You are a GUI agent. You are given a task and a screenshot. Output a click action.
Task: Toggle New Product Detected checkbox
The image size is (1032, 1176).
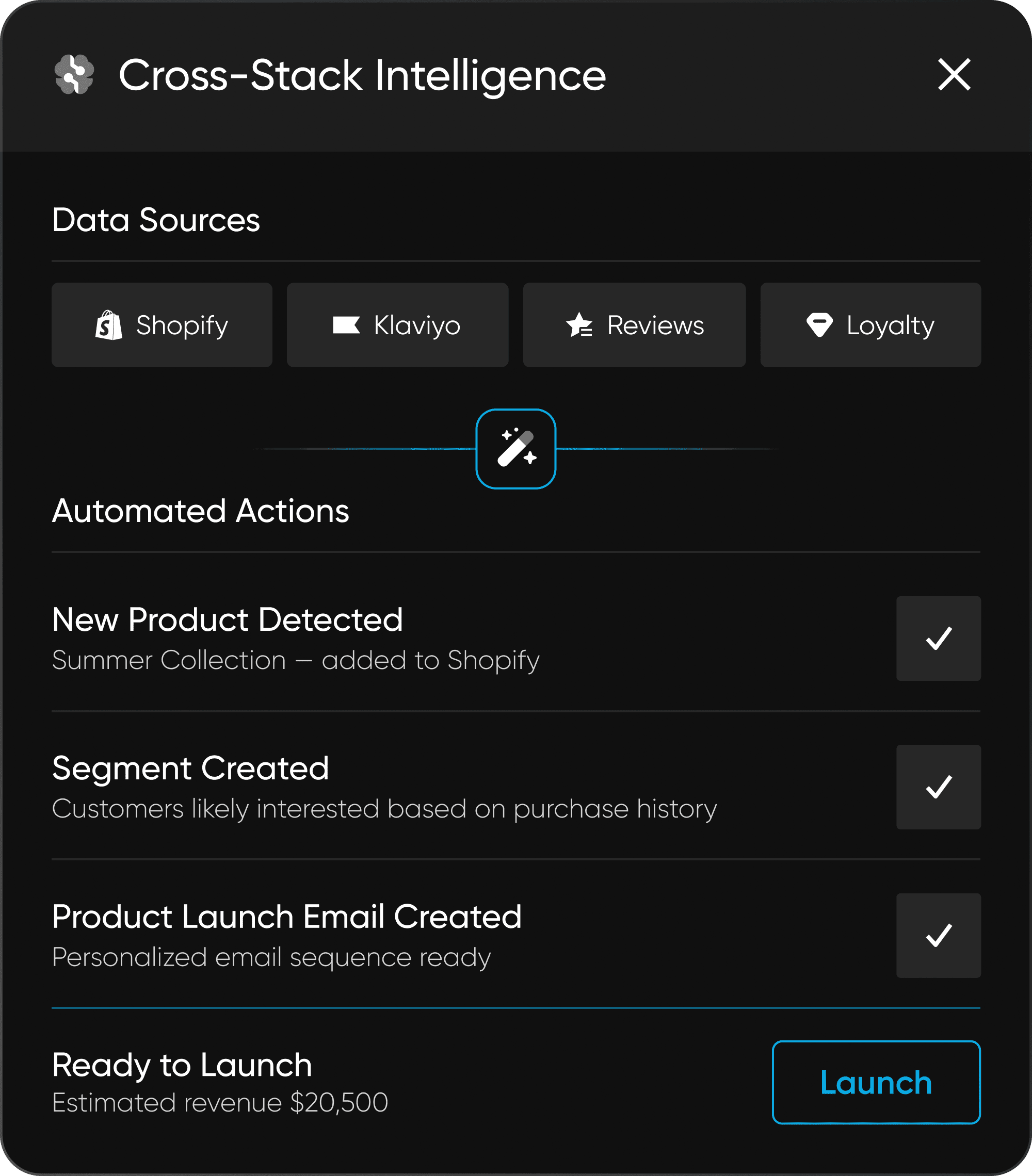(938, 638)
